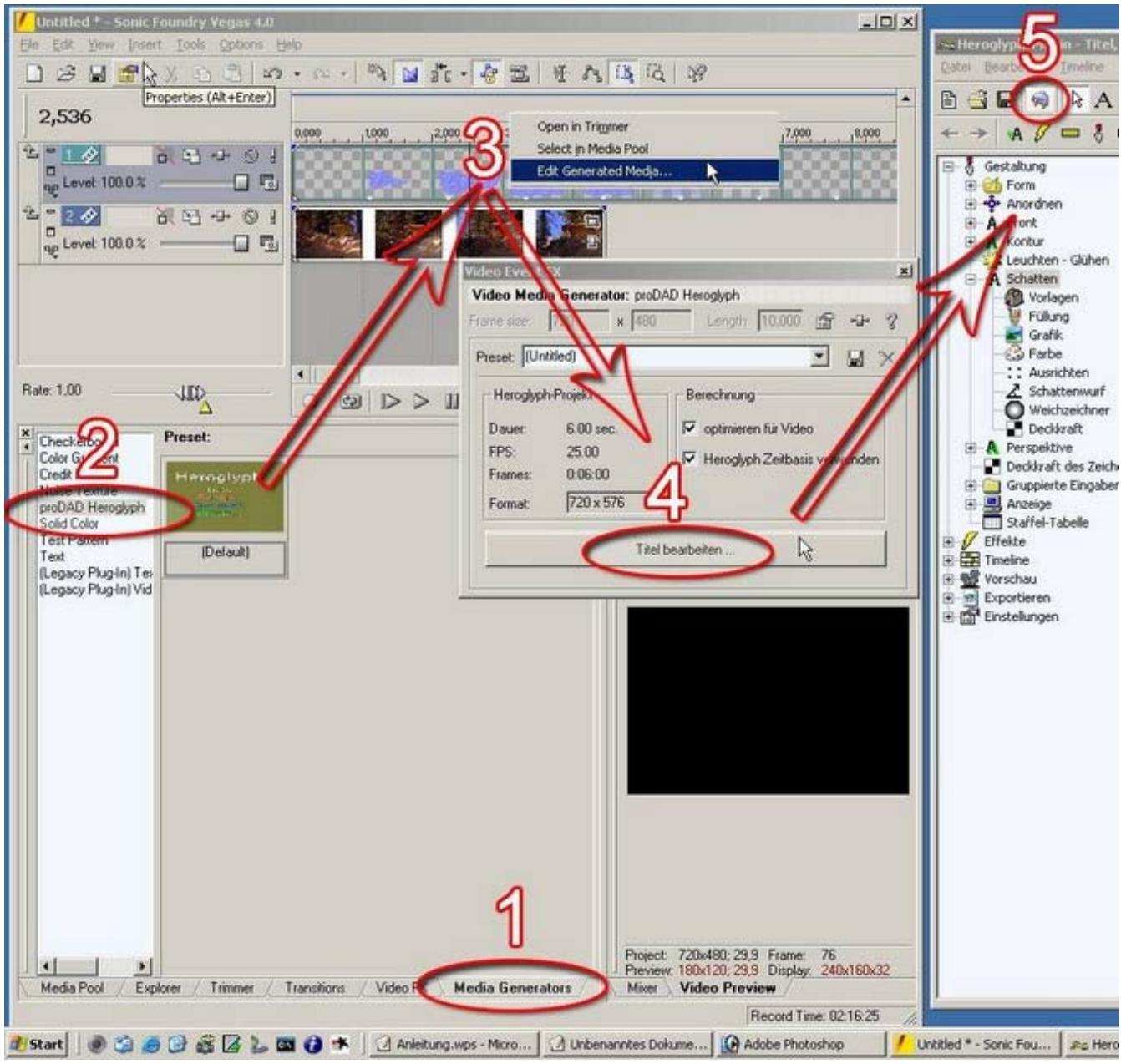Click the highlighted icon circled in Heroglyph toolbar
The image size is (1121, 1064).
click(1040, 100)
